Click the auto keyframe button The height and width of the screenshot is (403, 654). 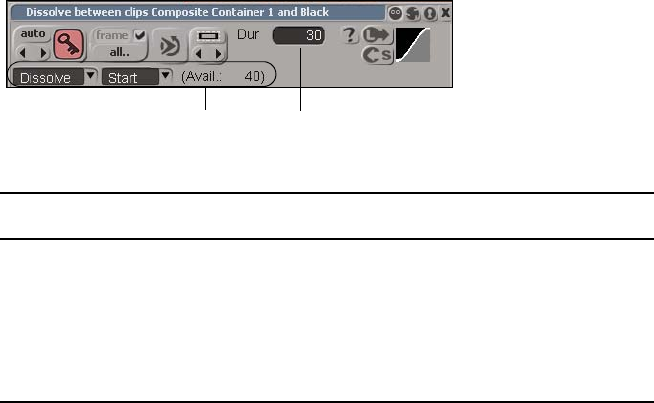pyautogui.click(x=33, y=34)
